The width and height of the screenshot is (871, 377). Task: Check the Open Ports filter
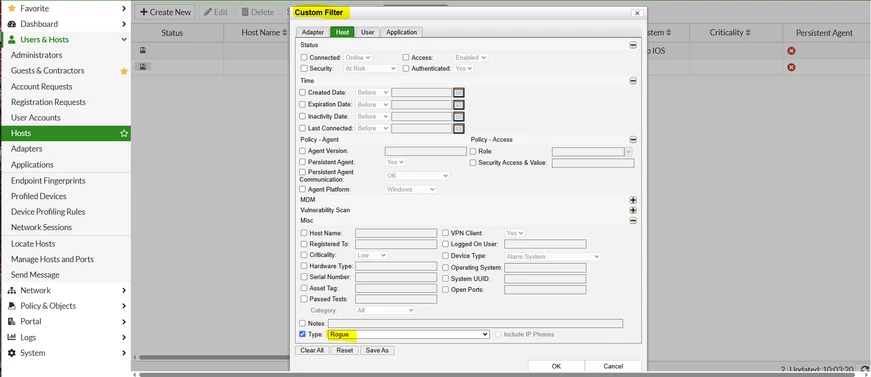[445, 289]
